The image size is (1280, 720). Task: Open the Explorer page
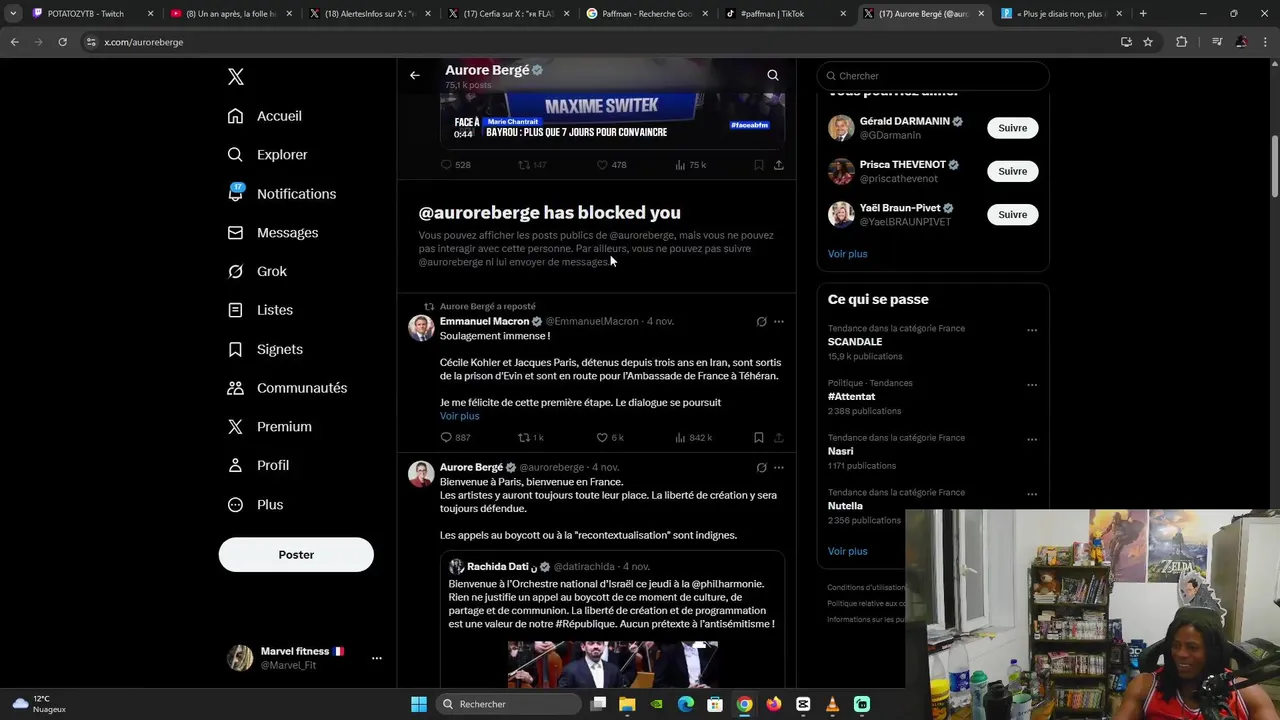pyautogui.click(x=267, y=155)
